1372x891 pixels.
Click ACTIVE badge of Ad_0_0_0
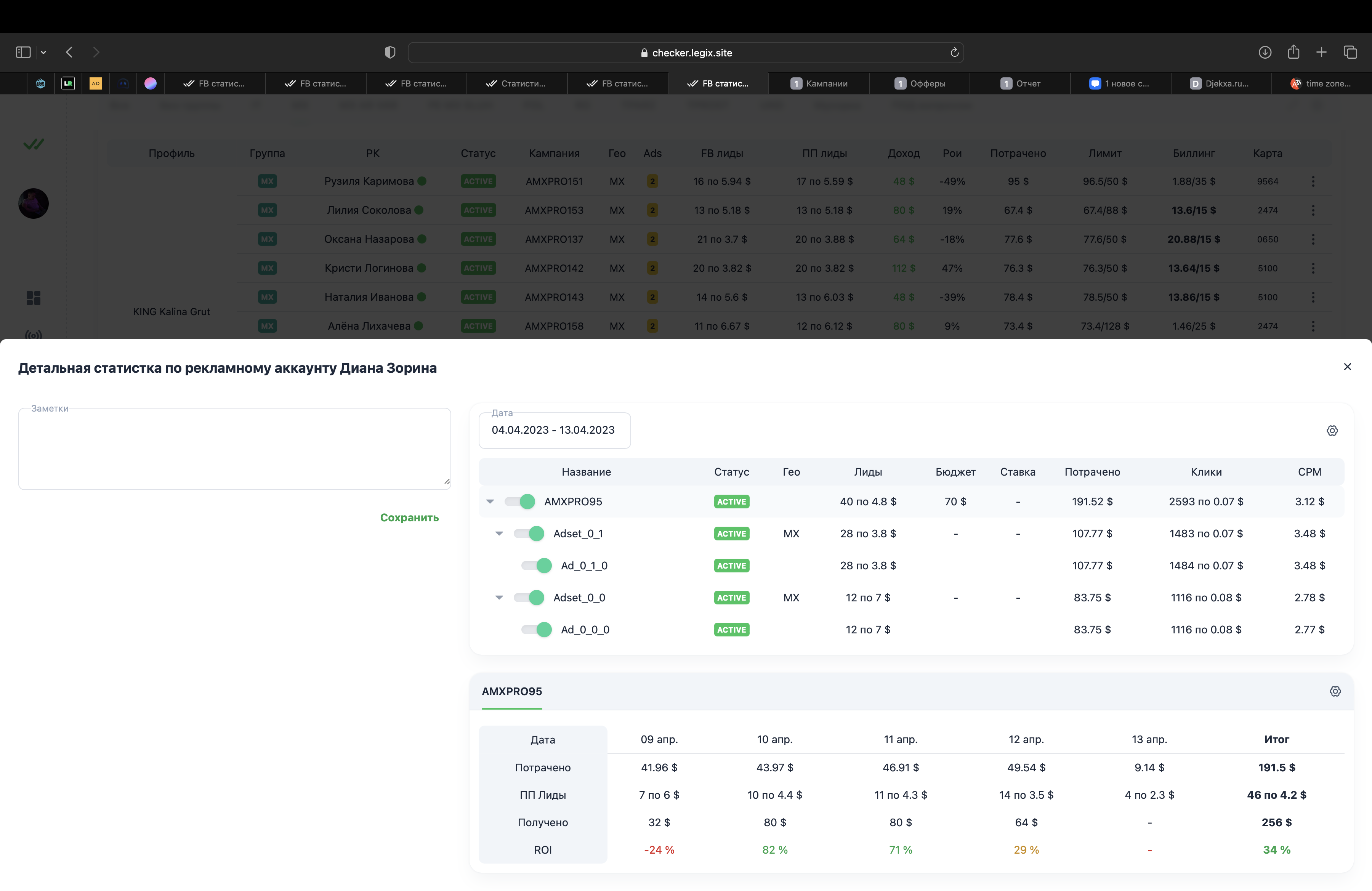(731, 629)
